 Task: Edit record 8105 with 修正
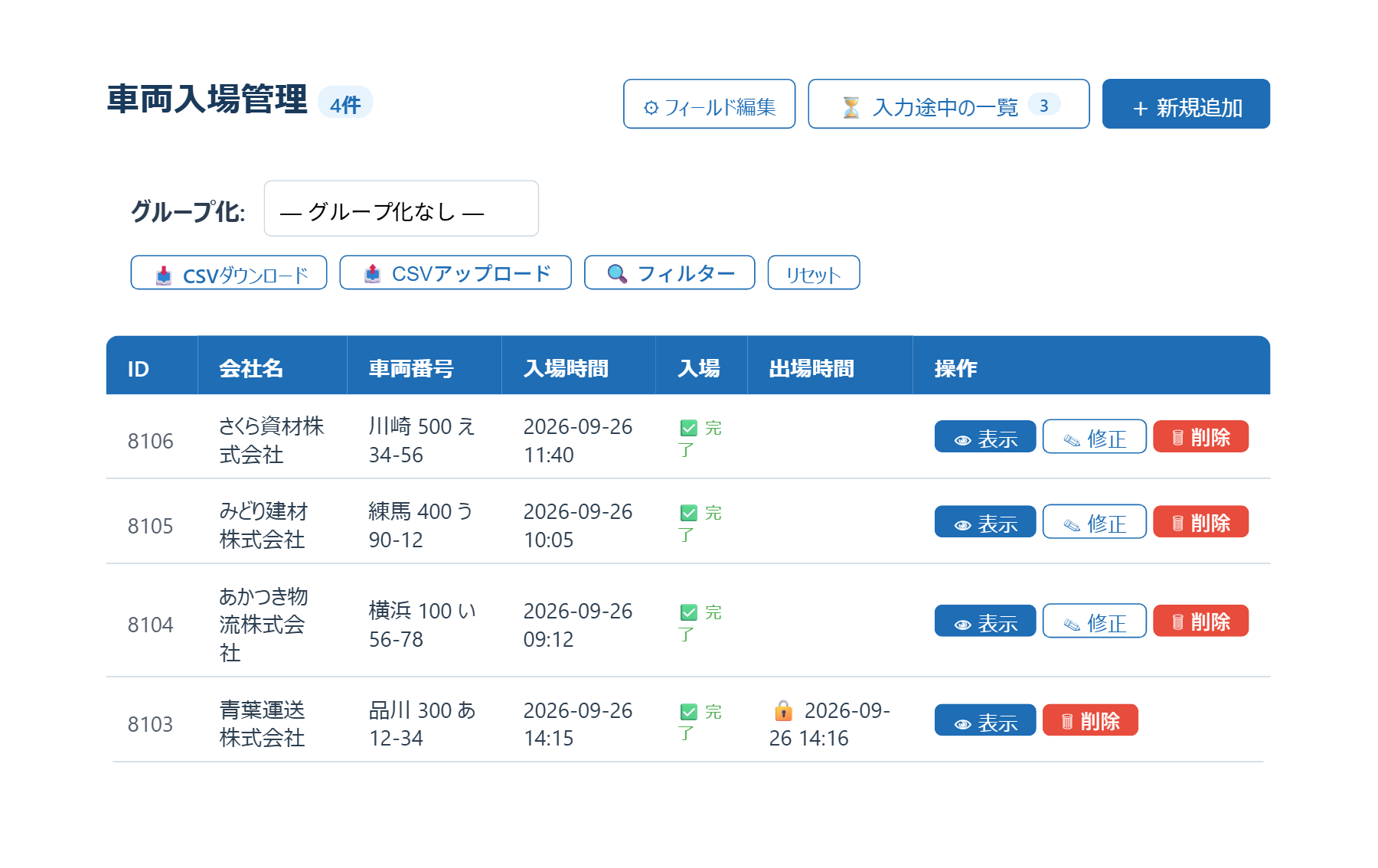coord(1095,521)
